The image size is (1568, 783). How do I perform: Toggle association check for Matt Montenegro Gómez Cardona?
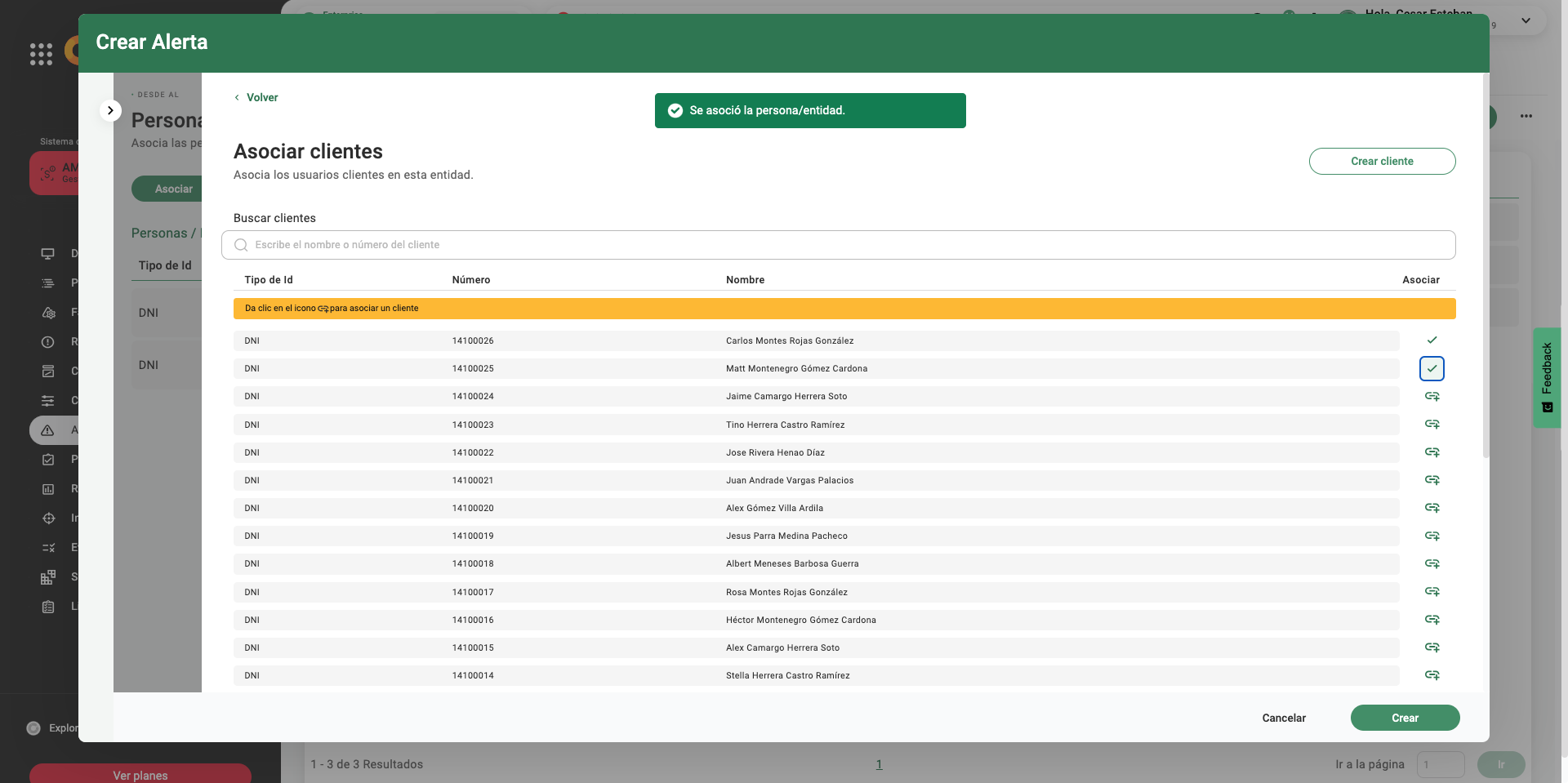pyautogui.click(x=1432, y=368)
